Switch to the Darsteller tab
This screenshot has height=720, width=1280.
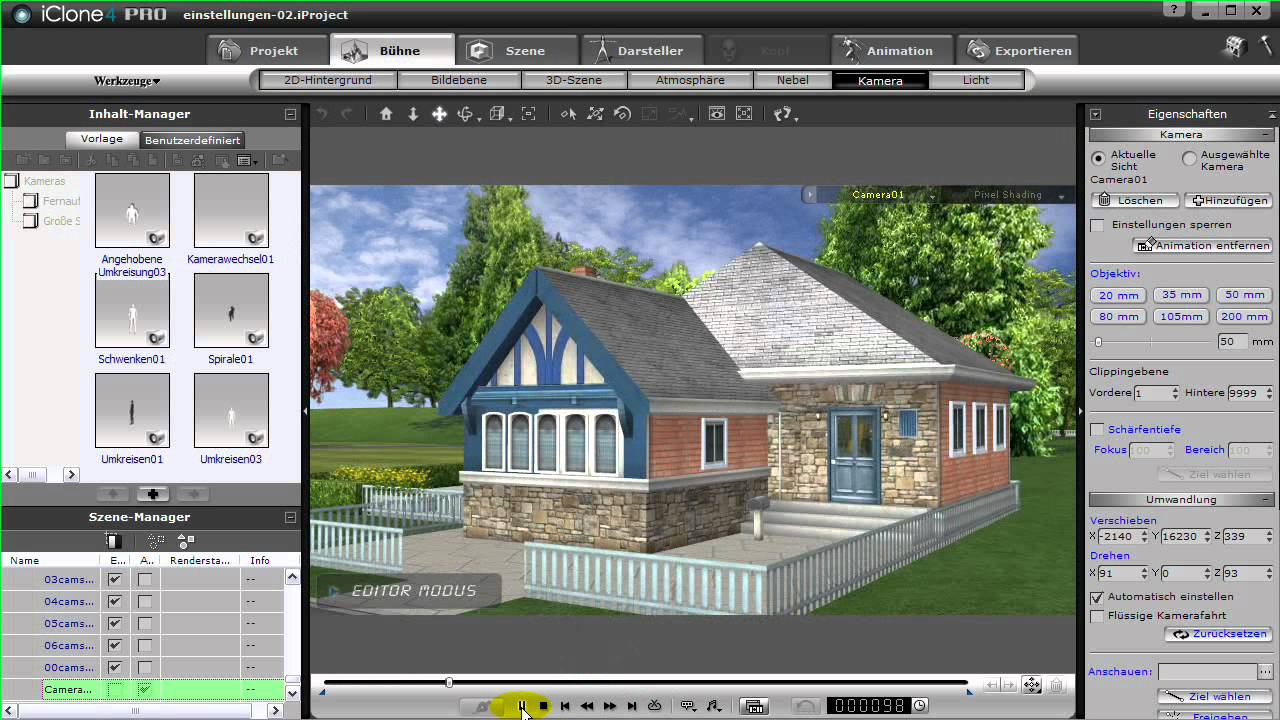641,50
